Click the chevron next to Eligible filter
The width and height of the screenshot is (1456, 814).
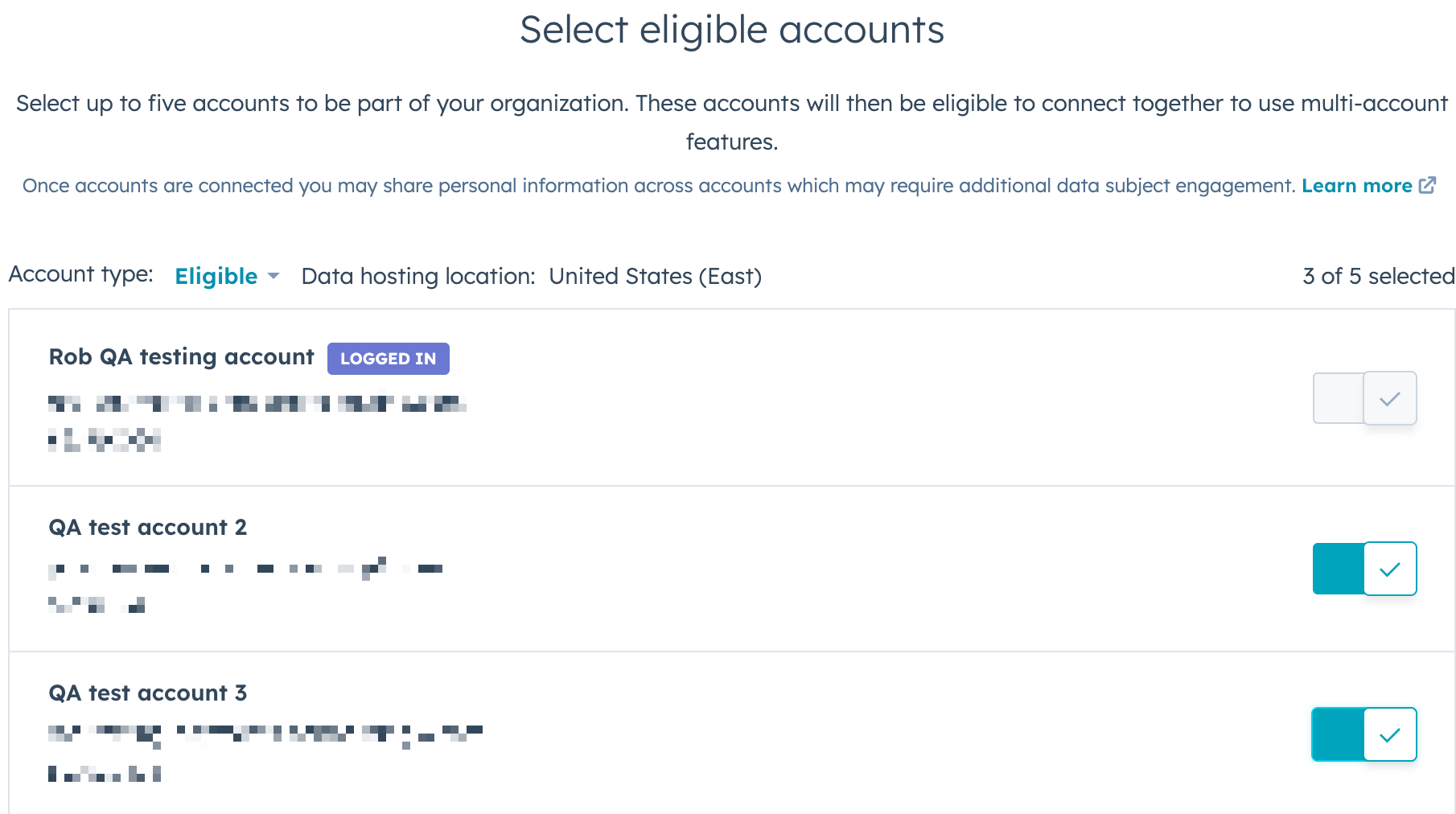coord(273,276)
